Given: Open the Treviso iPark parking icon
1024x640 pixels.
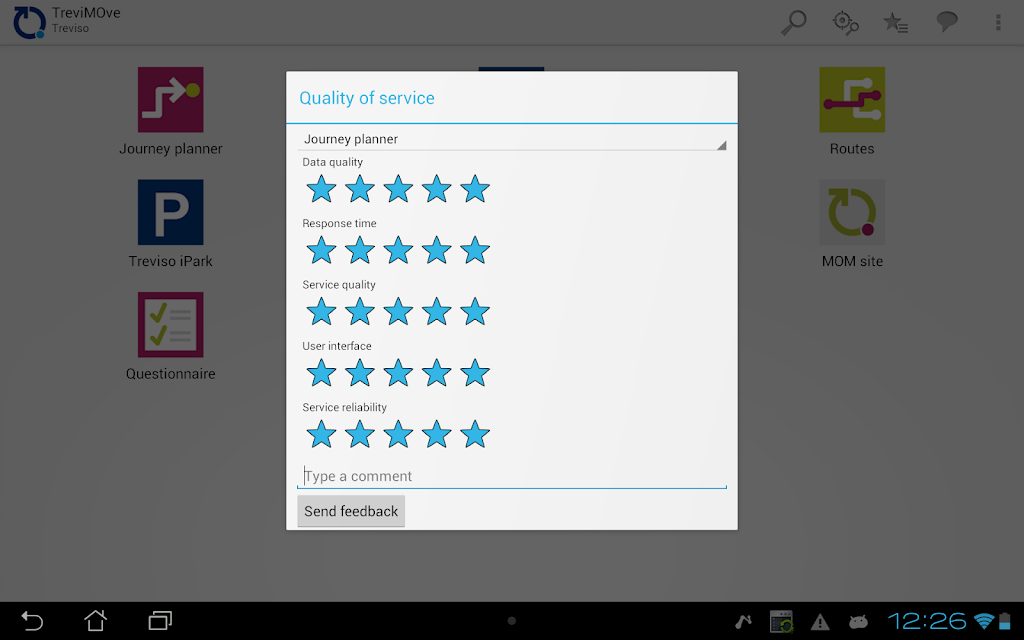Looking at the screenshot, I should (170, 212).
